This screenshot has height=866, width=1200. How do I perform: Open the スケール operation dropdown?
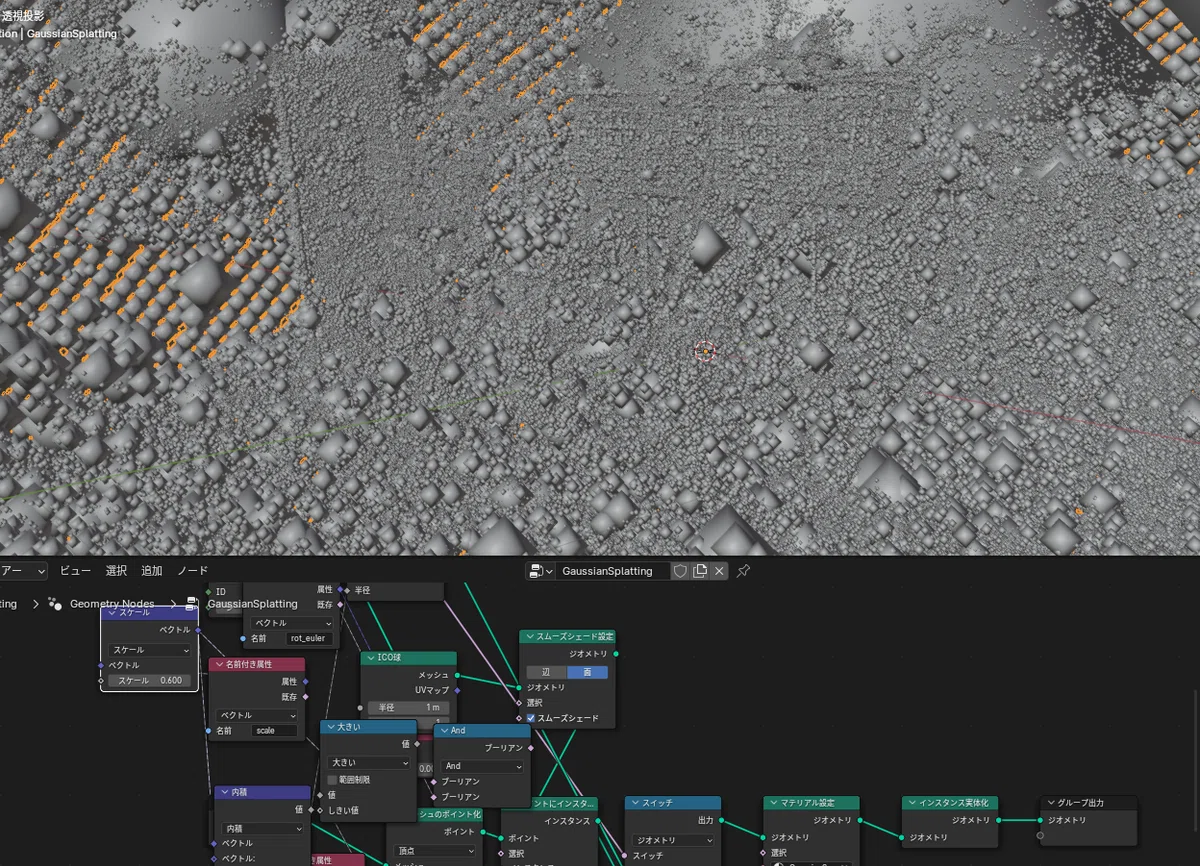[x=149, y=650]
